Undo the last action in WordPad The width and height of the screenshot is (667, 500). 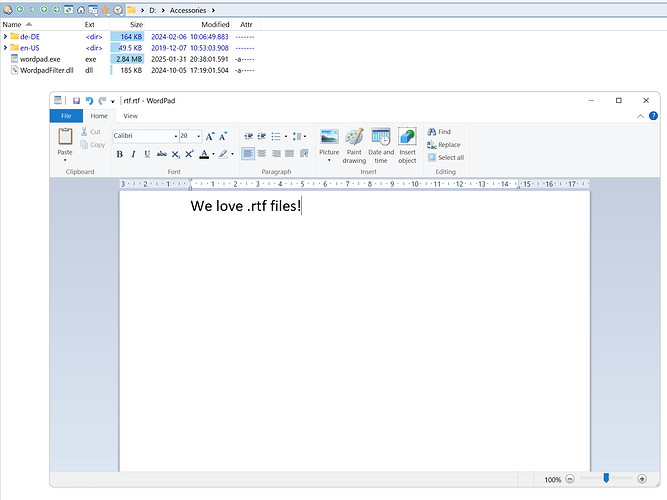coord(89,101)
